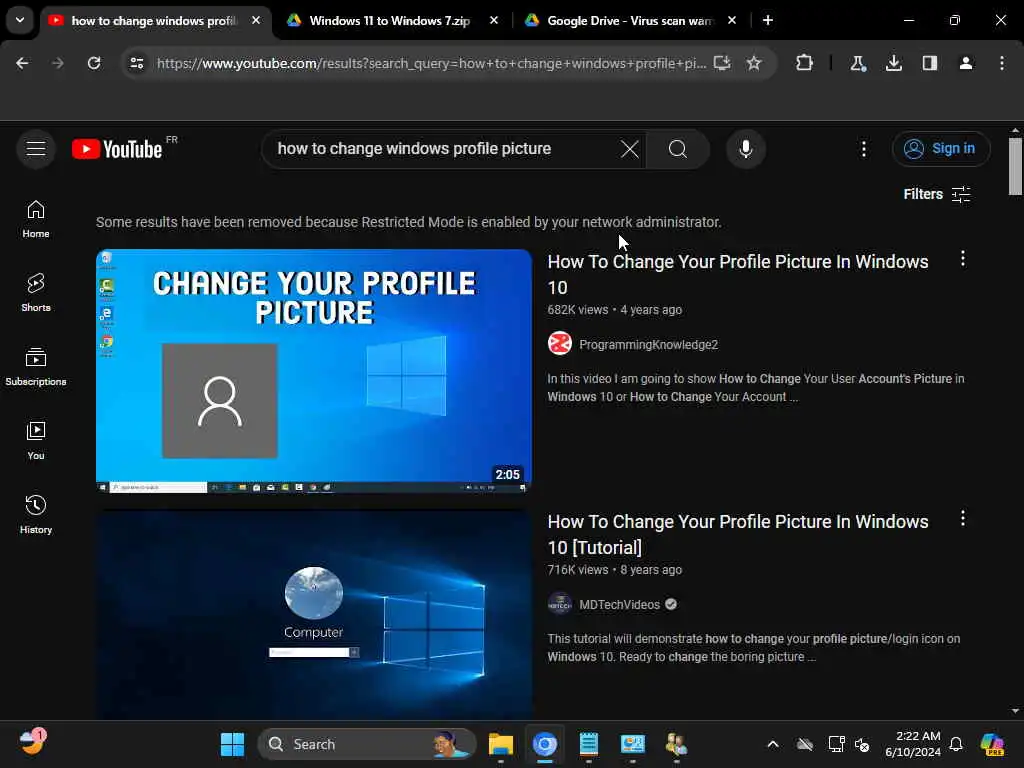Switch to the Google Drive Virus scan warning tab
This screenshot has width=1024, height=768.
(630, 21)
